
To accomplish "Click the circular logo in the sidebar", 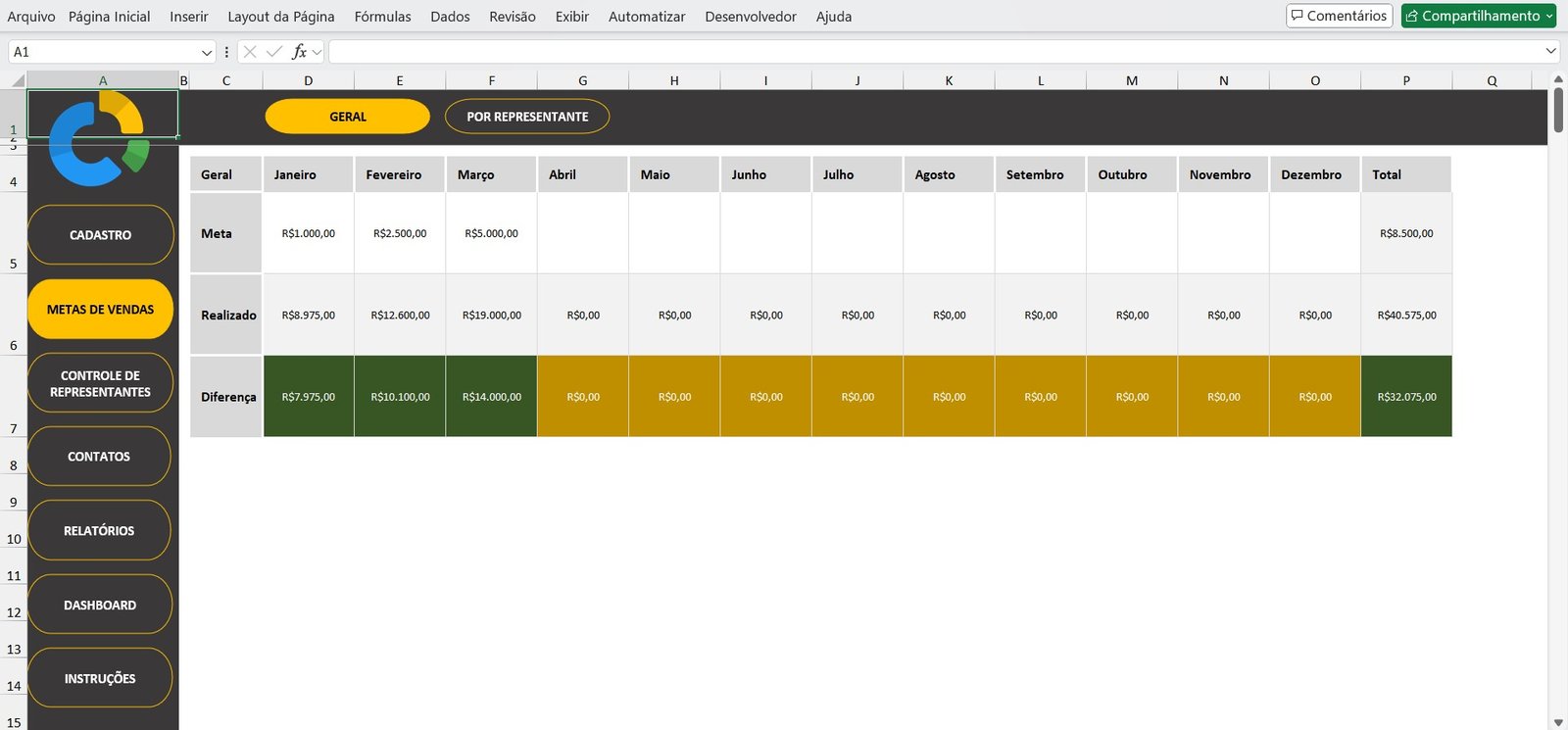I will pos(98,139).
